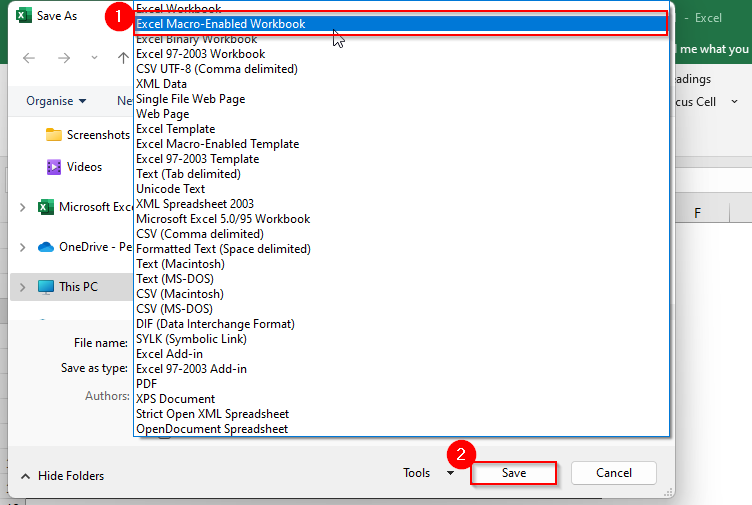Expand the Microsoft Excel tree node

[x=23, y=207]
